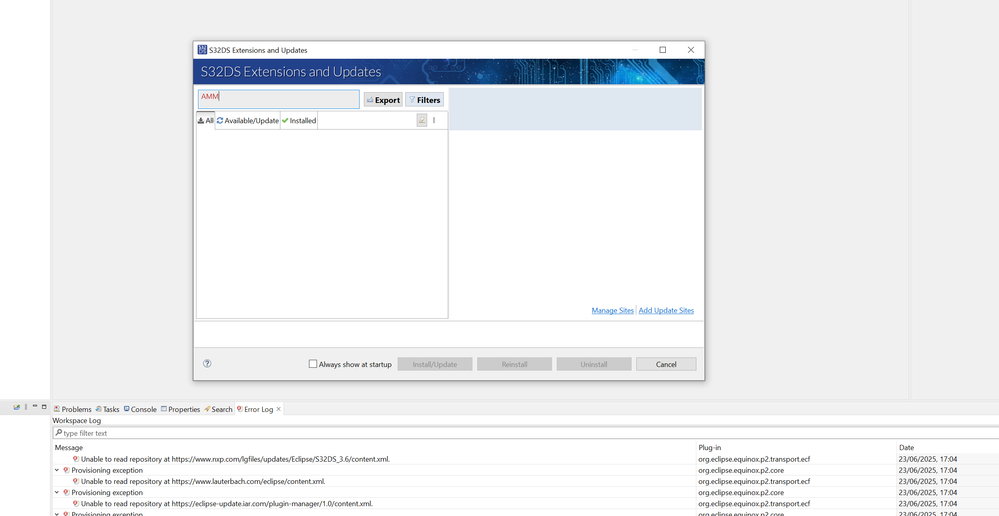Click the error icon on the nxp.com repository row
The height and width of the screenshot is (516, 999).
[x=76, y=459]
